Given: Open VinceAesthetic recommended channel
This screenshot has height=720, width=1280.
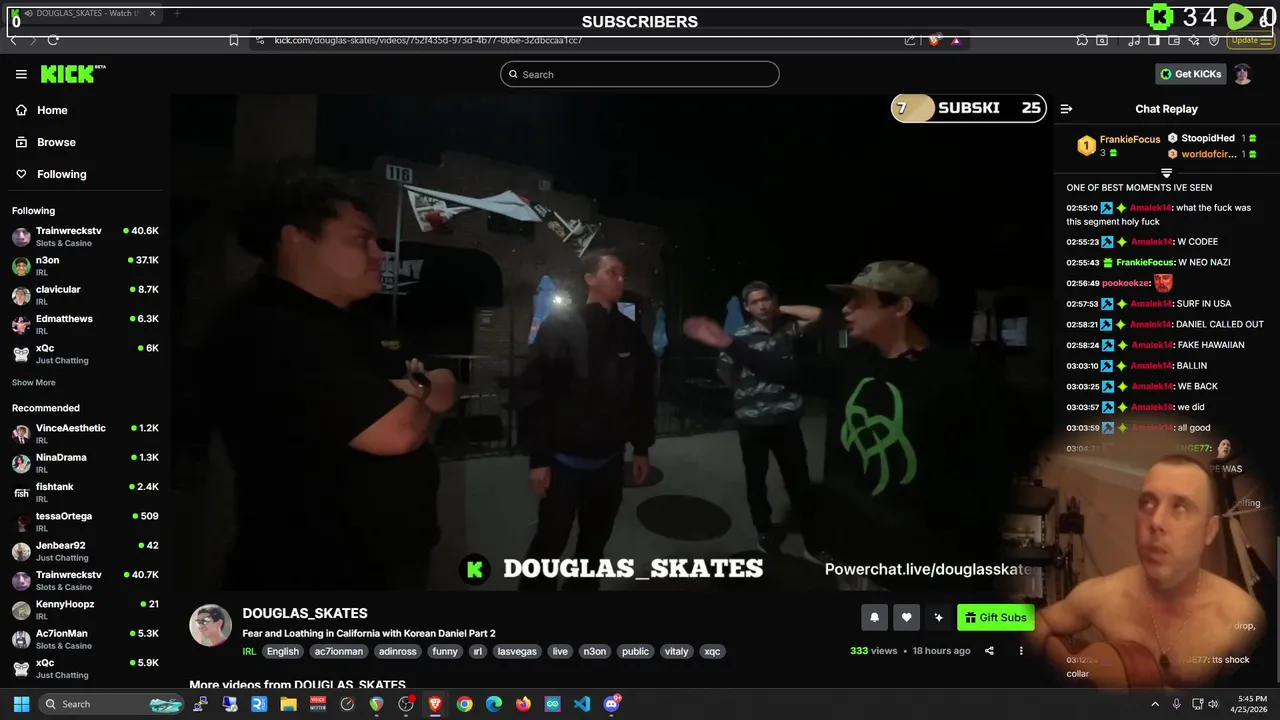Looking at the screenshot, I should point(85,433).
